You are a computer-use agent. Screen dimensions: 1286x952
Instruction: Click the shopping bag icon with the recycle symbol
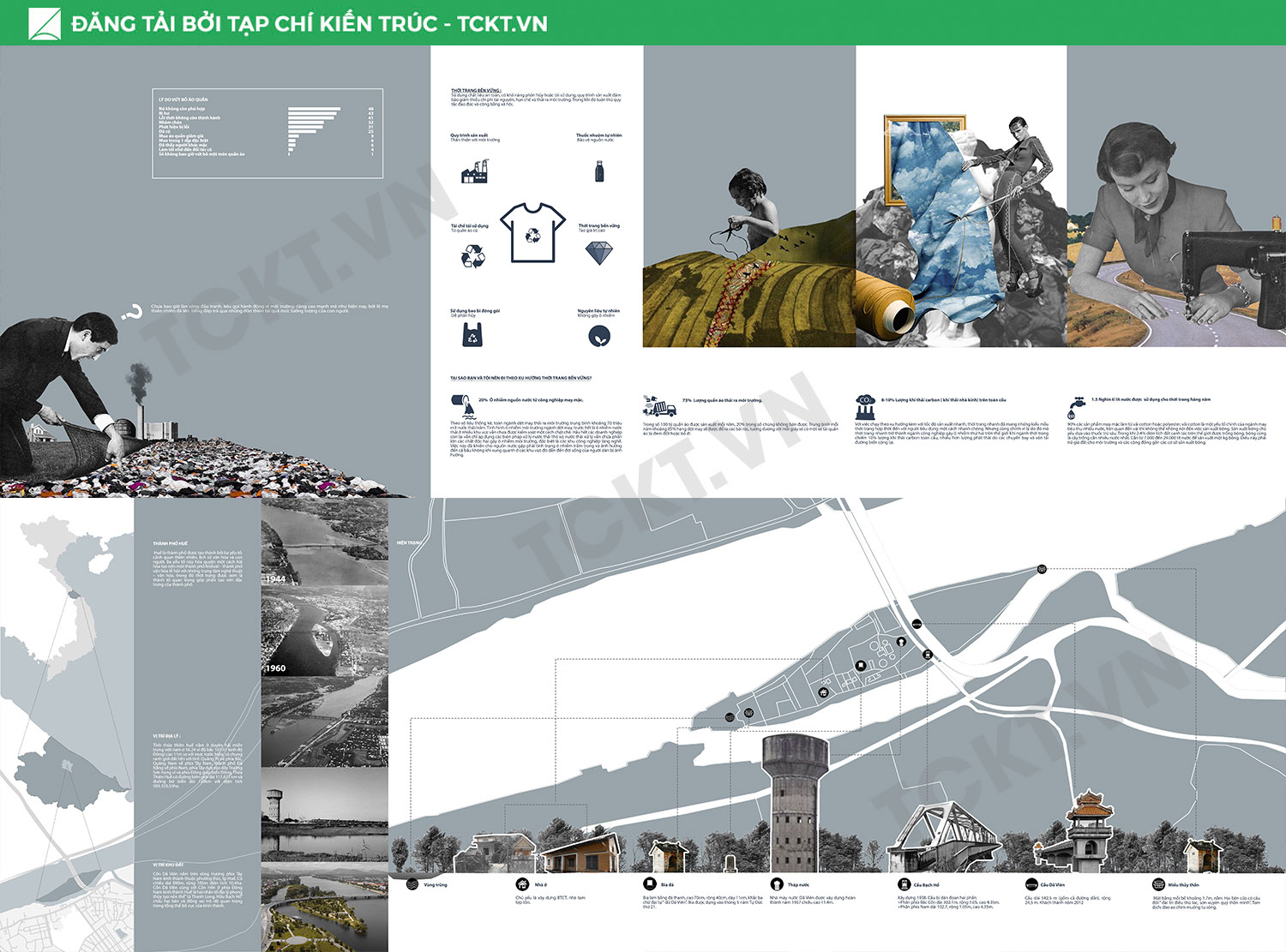[472, 335]
